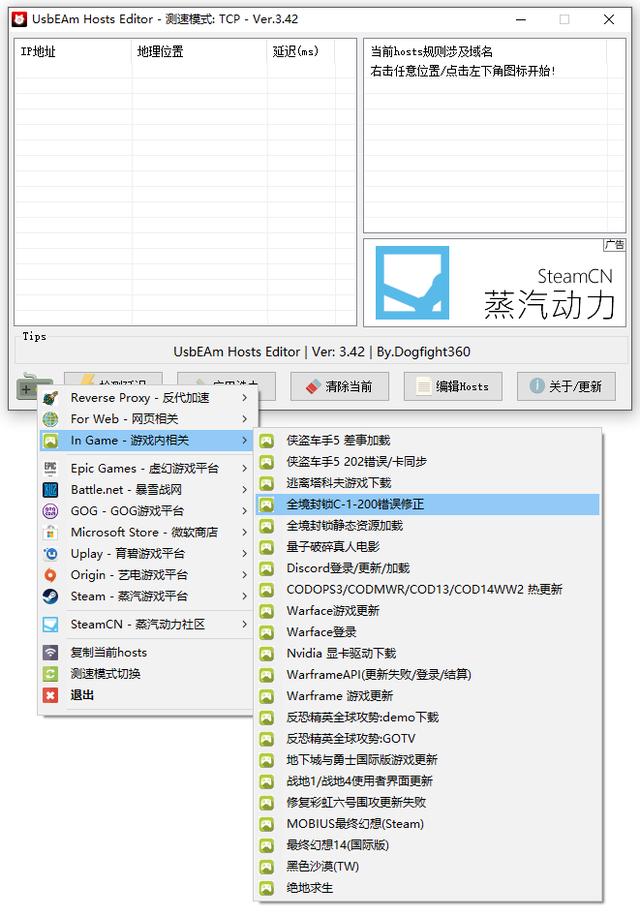This screenshot has width=640, height=917.
Task: Click the IP地址 column header
Action: tap(73, 51)
